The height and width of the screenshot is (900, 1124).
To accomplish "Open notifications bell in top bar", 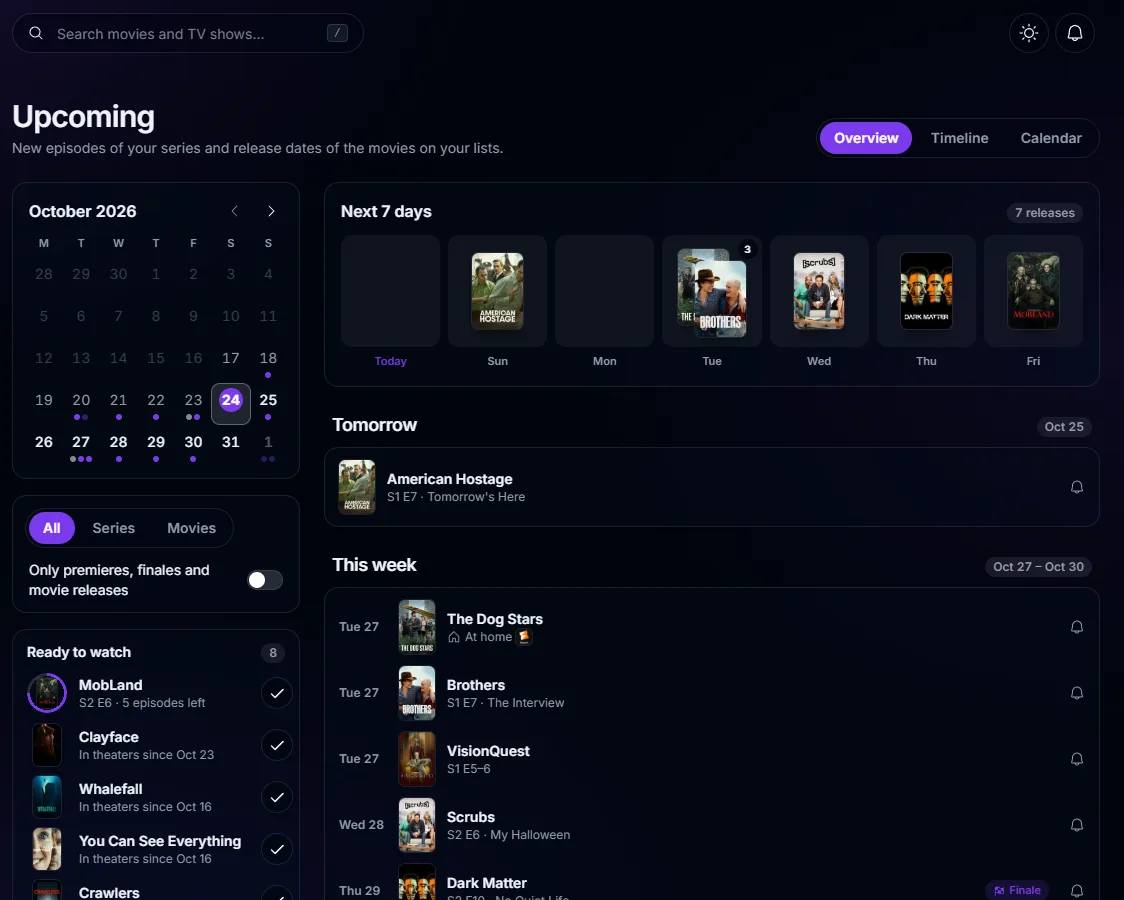I will click(1075, 33).
